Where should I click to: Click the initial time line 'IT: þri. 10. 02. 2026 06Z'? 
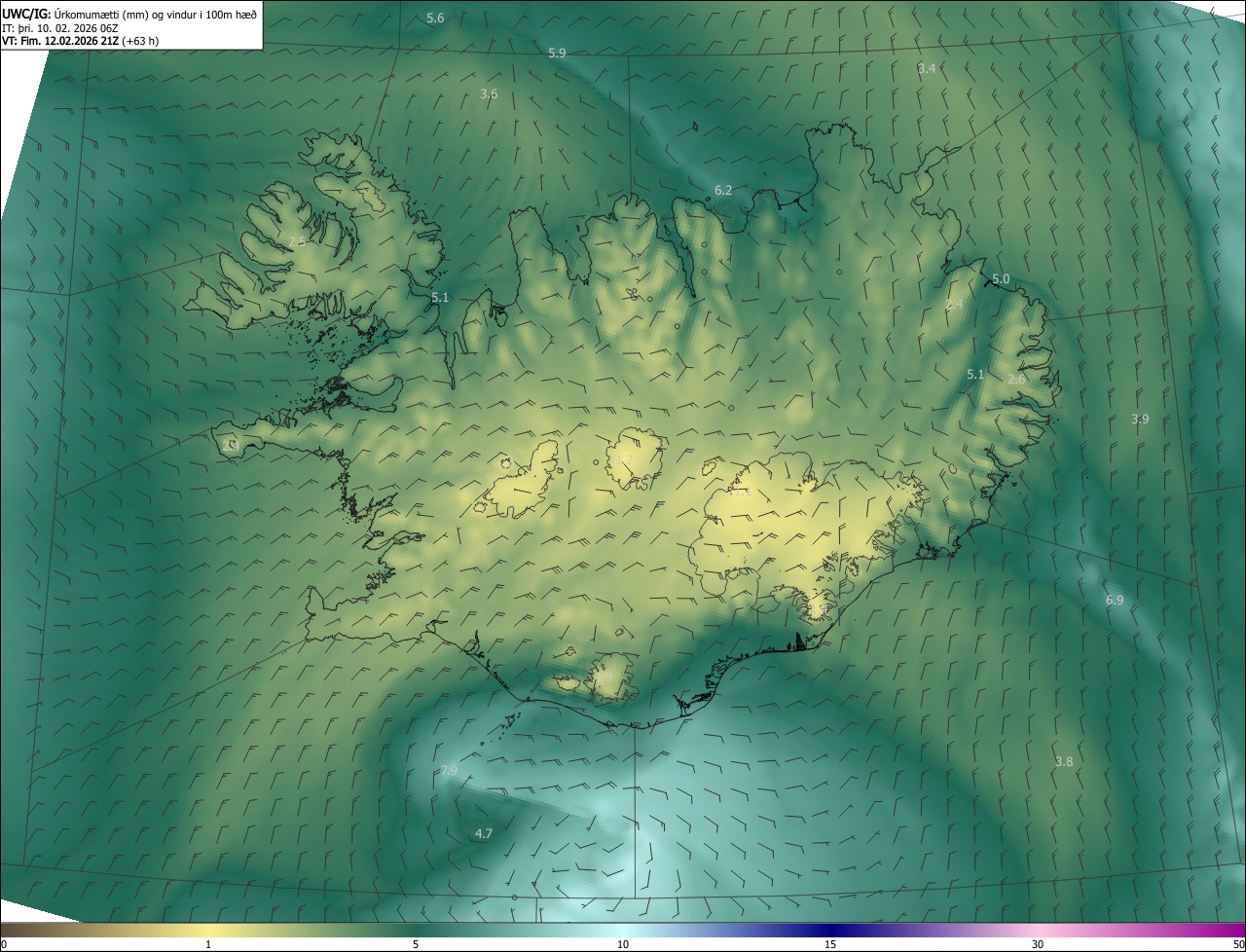[60, 27]
